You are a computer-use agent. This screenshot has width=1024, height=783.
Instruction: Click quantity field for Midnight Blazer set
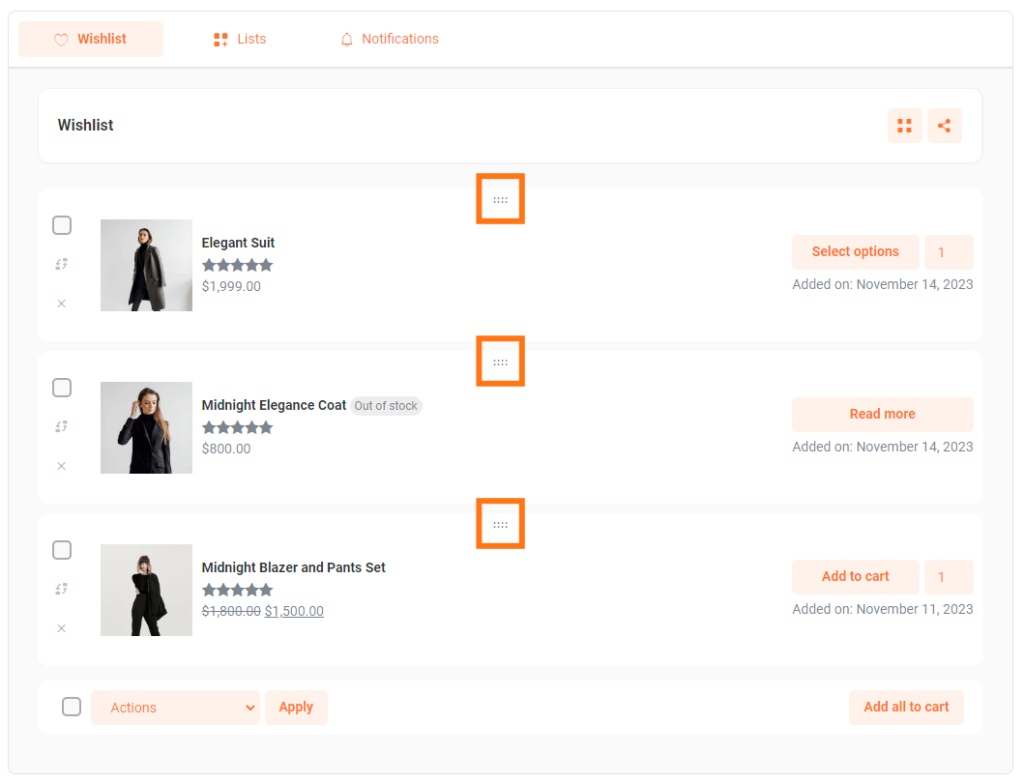click(949, 577)
